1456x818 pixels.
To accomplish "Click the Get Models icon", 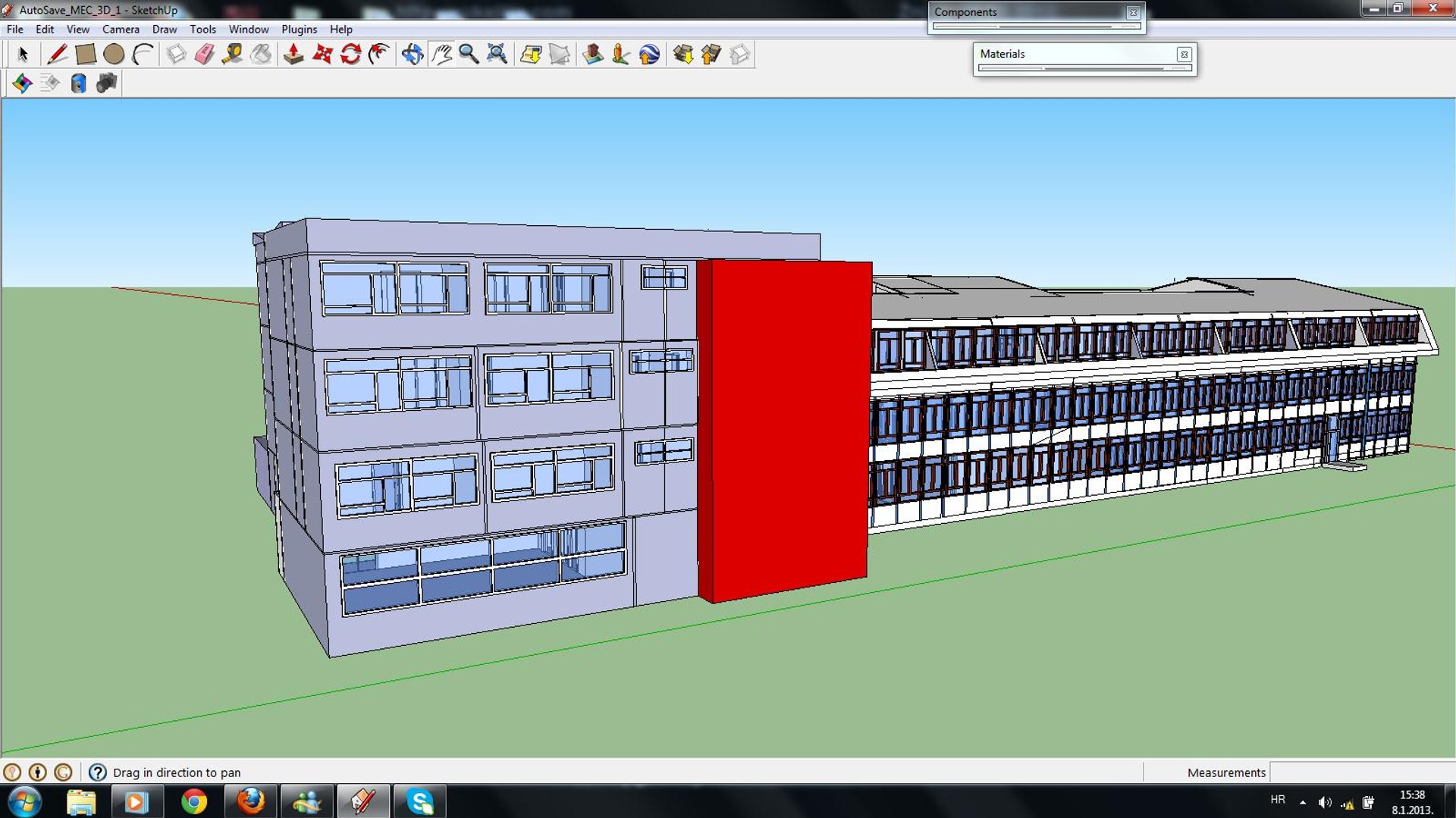I will click(682, 55).
